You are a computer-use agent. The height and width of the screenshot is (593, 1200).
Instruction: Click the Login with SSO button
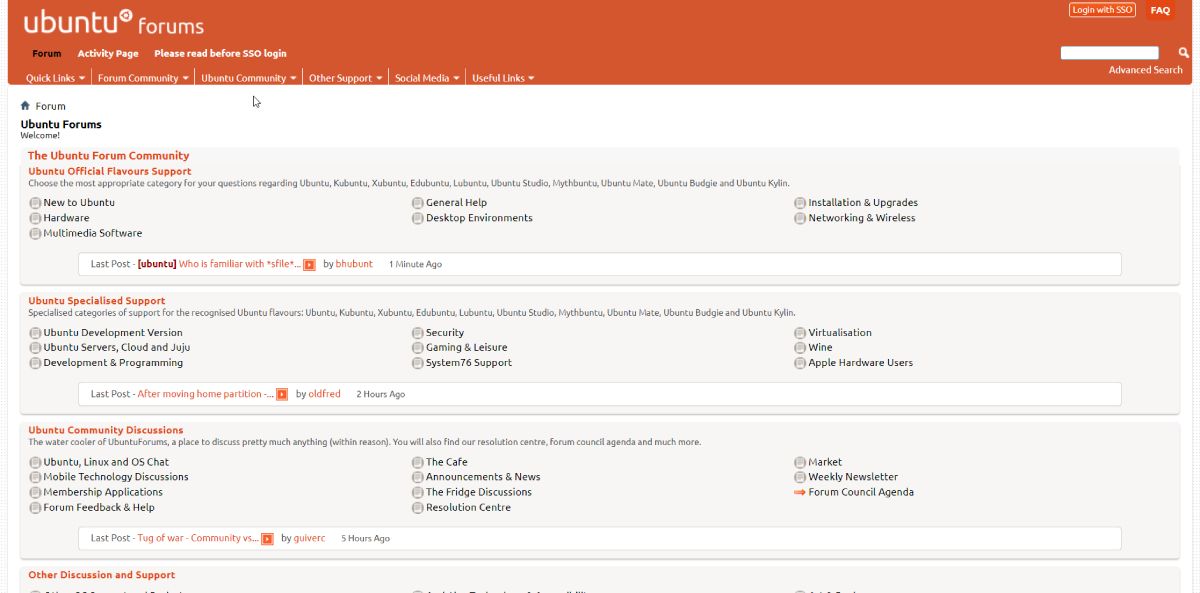point(1102,10)
